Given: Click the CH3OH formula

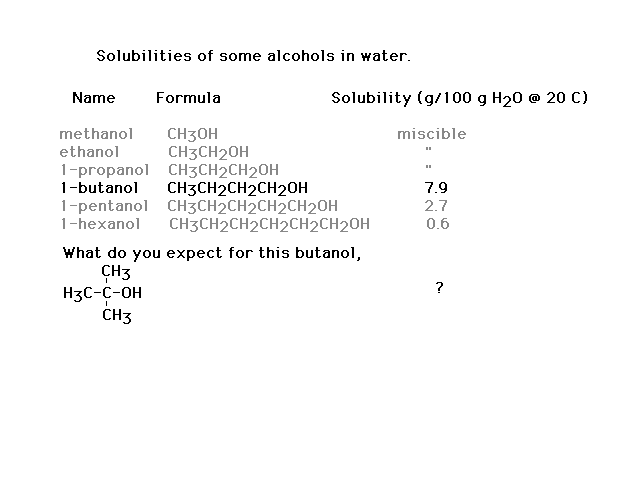Looking at the screenshot, I should tap(192, 134).
